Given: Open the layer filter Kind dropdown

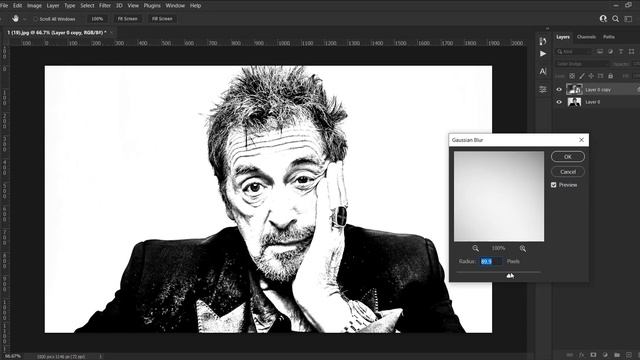Looking at the screenshot, I should pyautogui.click(x=574, y=52).
